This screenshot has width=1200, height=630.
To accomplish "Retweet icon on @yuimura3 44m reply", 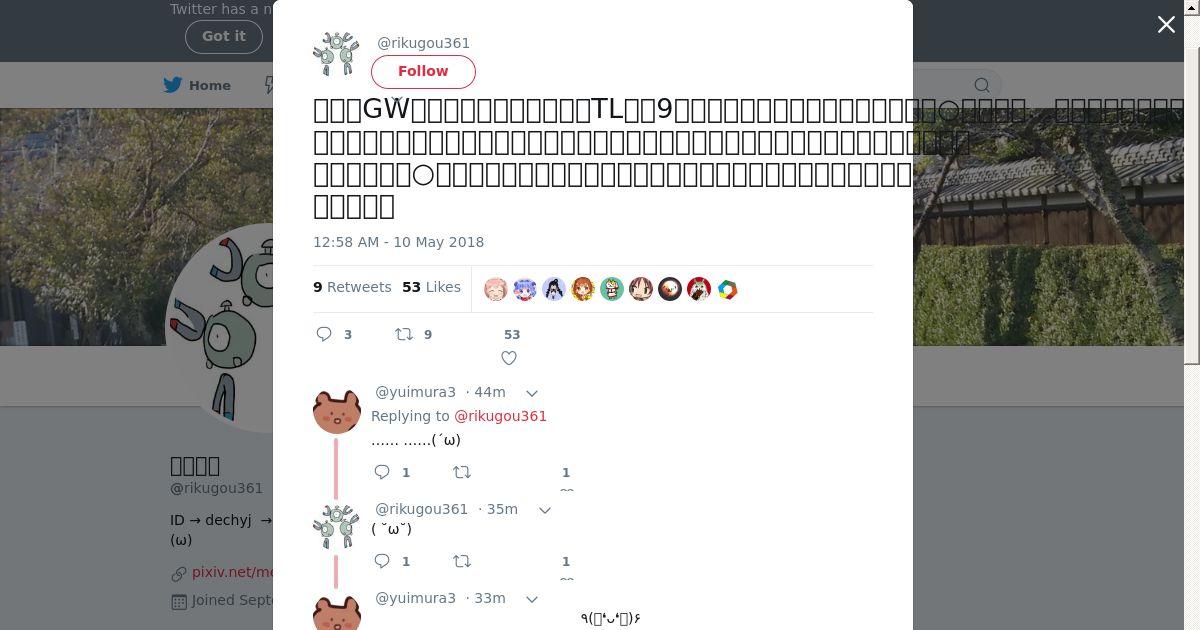I will click(462, 472).
